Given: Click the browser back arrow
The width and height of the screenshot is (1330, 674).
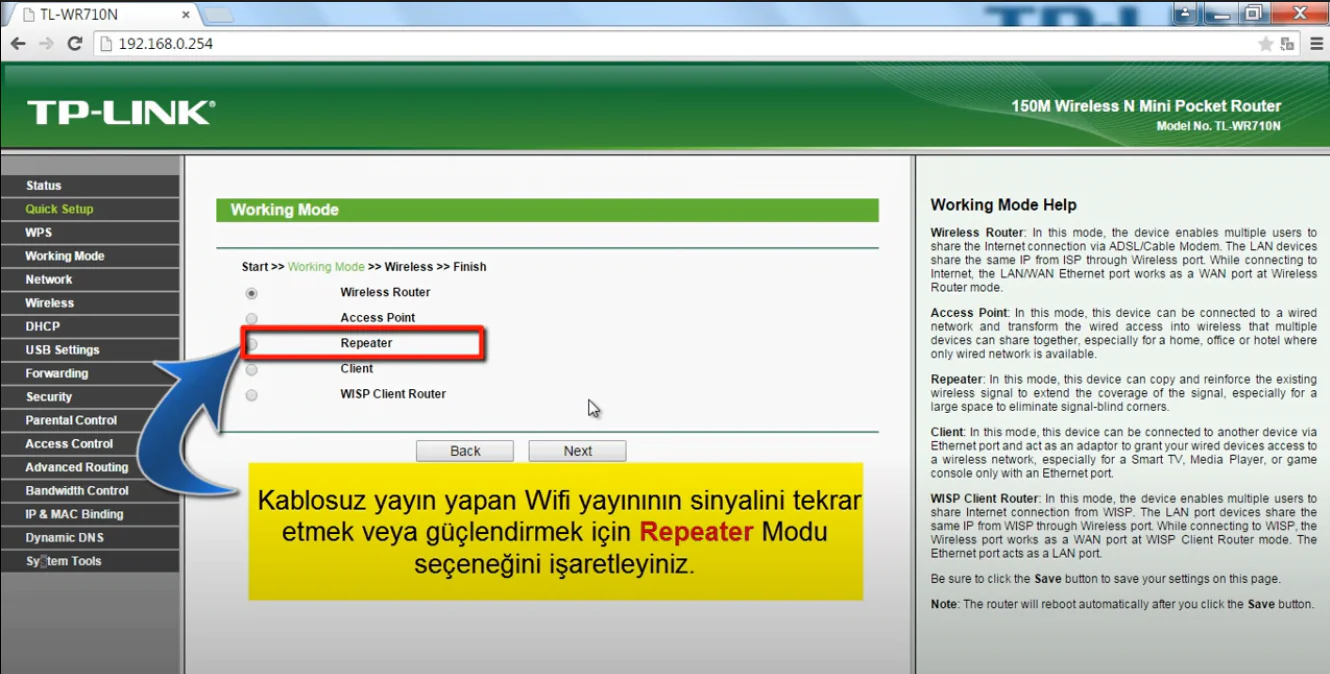Looking at the screenshot, I should tap(18, 44).
